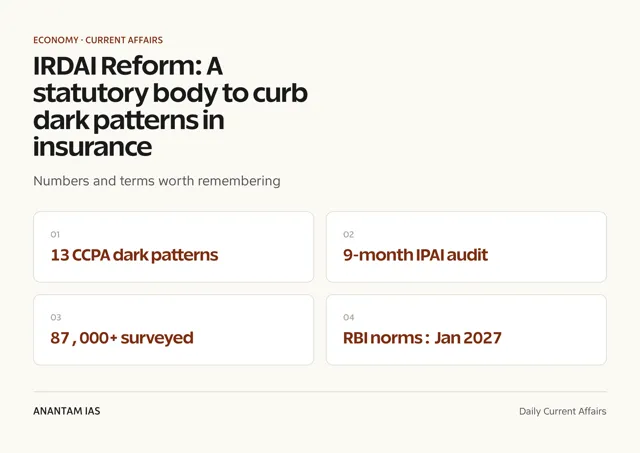640x453 pixels.
Task: Click the ANANTAM IAS footer brand name
Action: click(x=67, y=411)
